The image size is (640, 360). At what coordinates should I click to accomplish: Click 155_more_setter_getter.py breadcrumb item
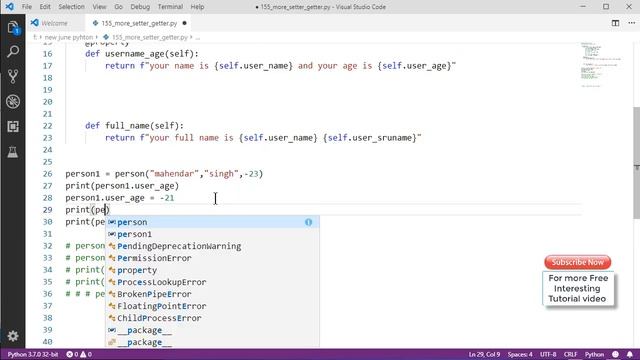pos(149,37)
